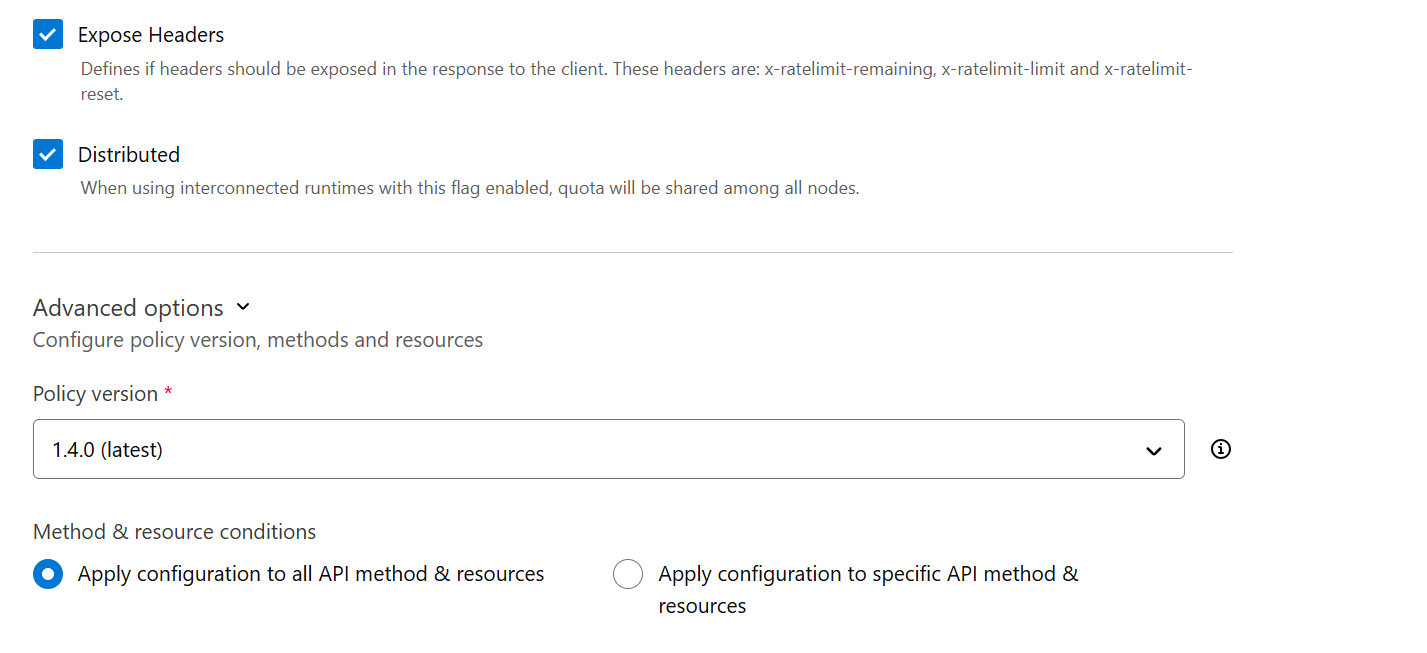1427x653 pixels.
Task: Click the Method & resource conditions heading
Action: [174, 531]
